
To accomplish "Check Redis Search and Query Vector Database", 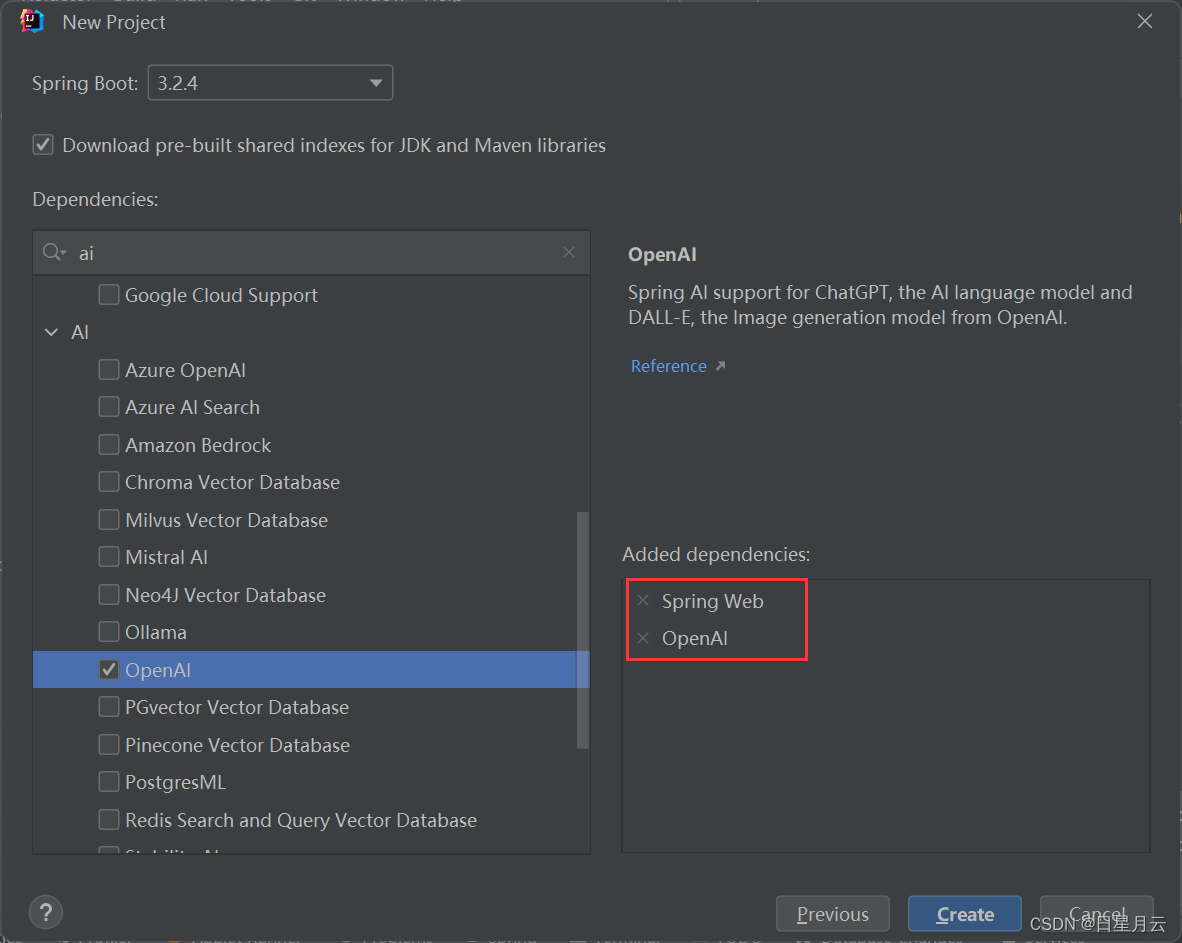I will (x=109, y=819).
